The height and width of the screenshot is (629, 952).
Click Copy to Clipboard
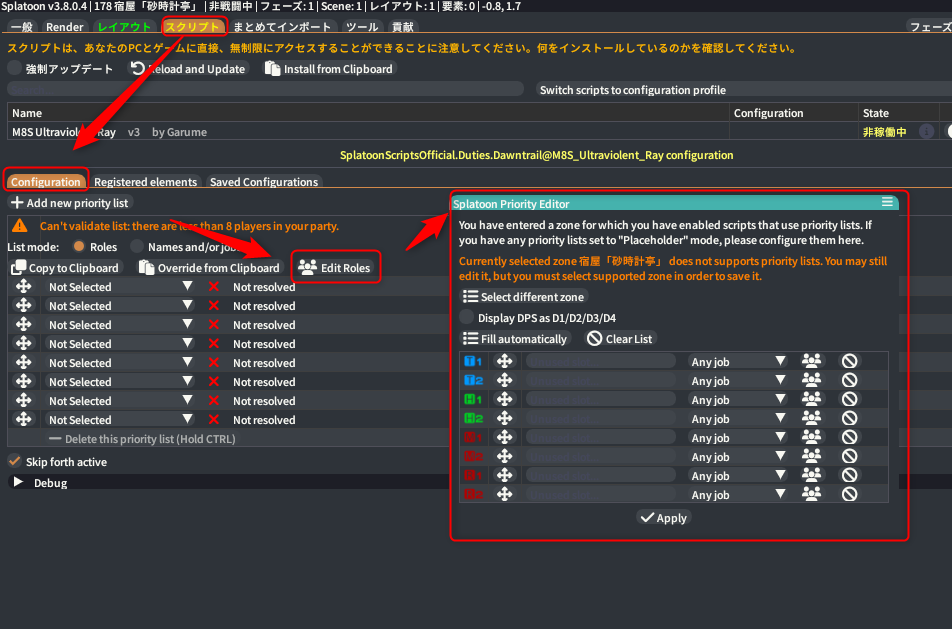(65, 268)
